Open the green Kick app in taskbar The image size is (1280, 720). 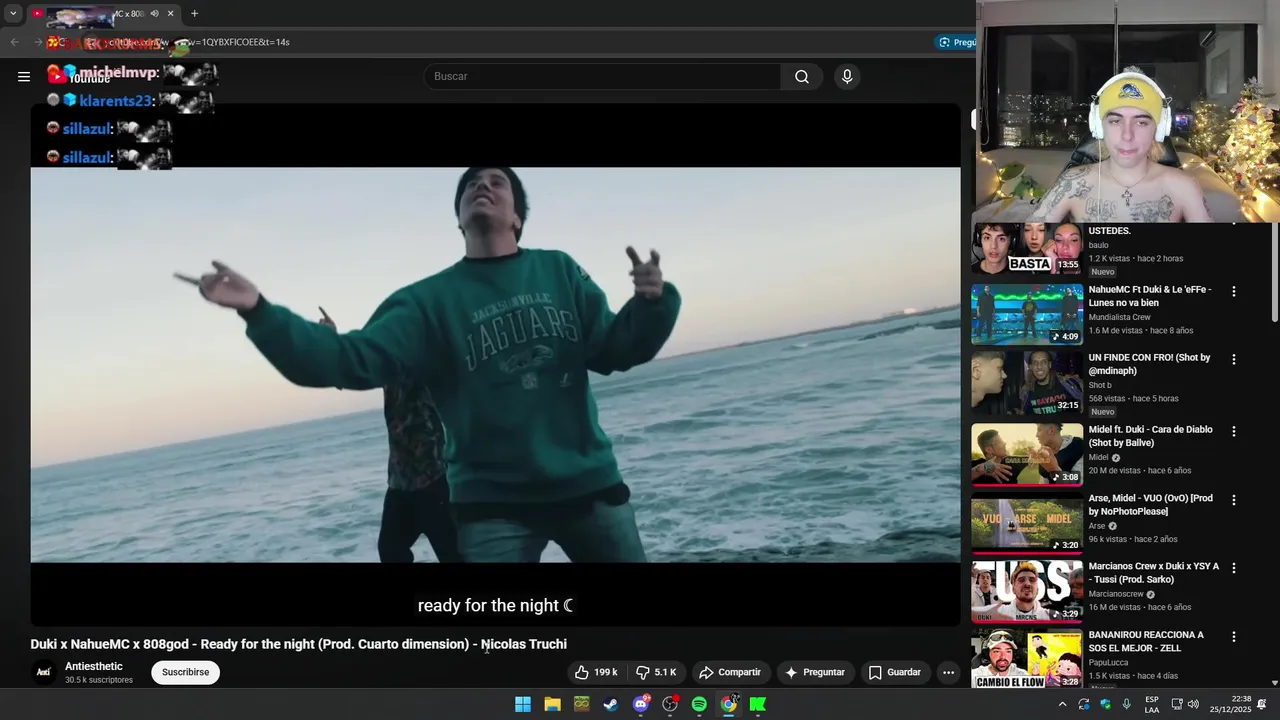click(x=758, y=704)
